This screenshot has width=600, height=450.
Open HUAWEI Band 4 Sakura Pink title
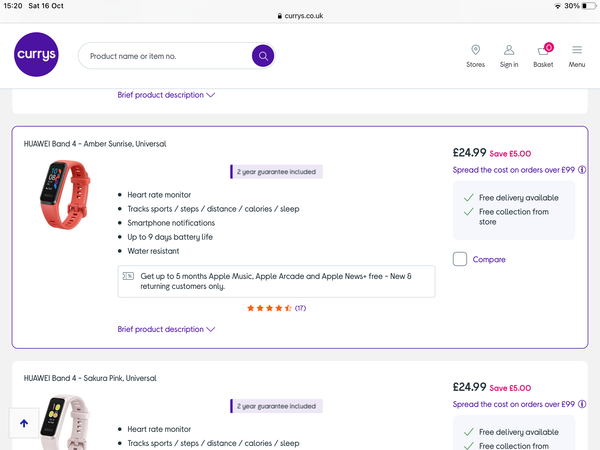tap(90, 378)
